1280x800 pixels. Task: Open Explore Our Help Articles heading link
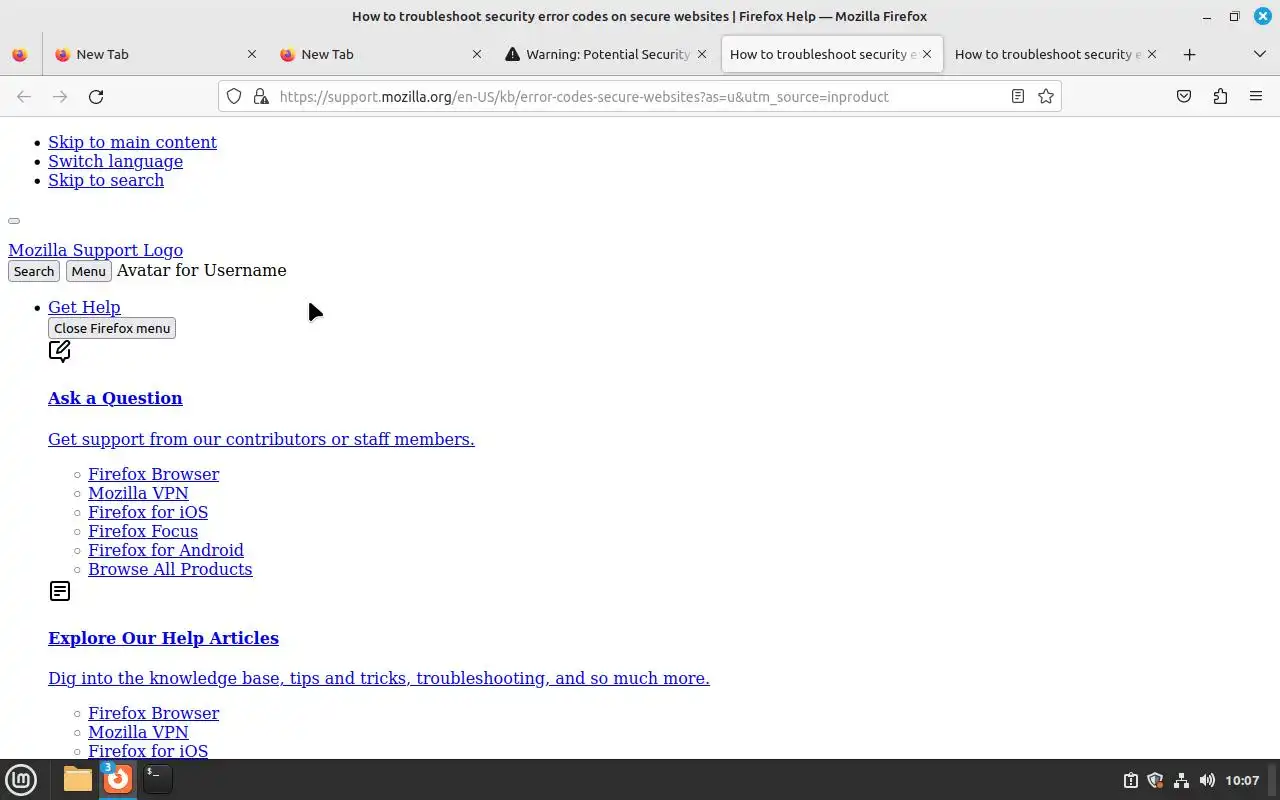click(163, 638)
